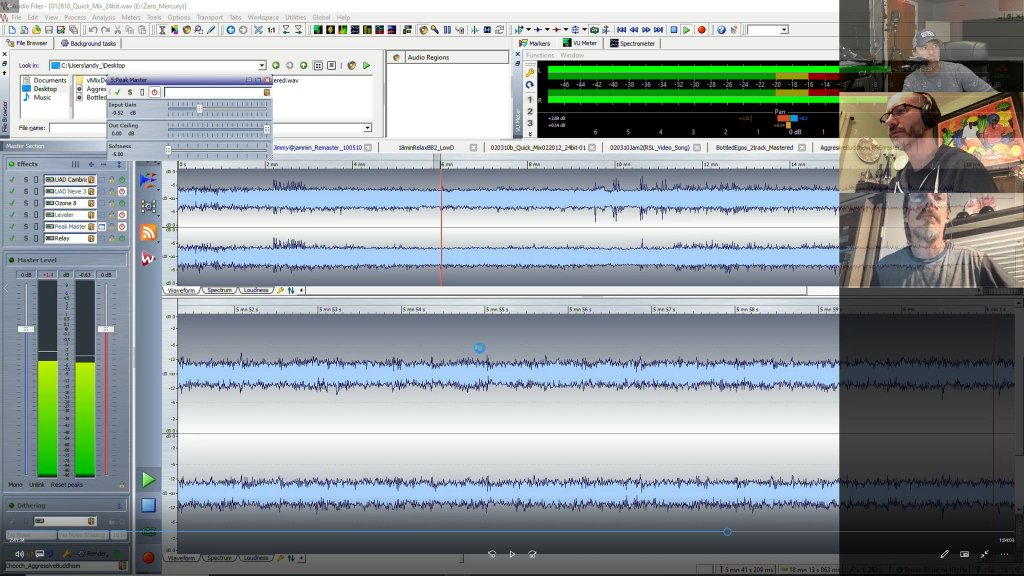Click the Unlink button below the level meters
This screenshot has width=1024, height=576.
[x=35, y=484]
